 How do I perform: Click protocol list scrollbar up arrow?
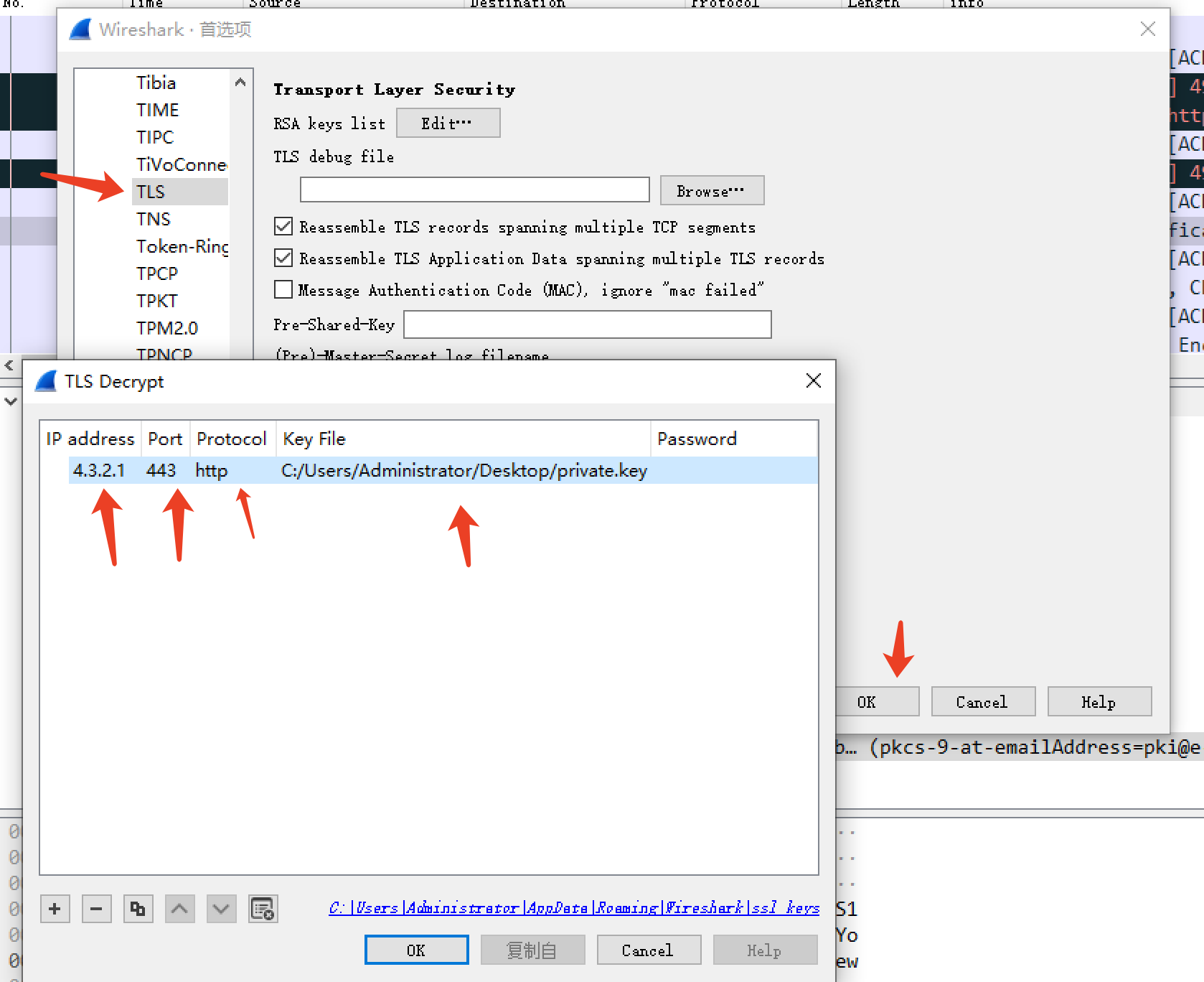[x=240, y=81]
